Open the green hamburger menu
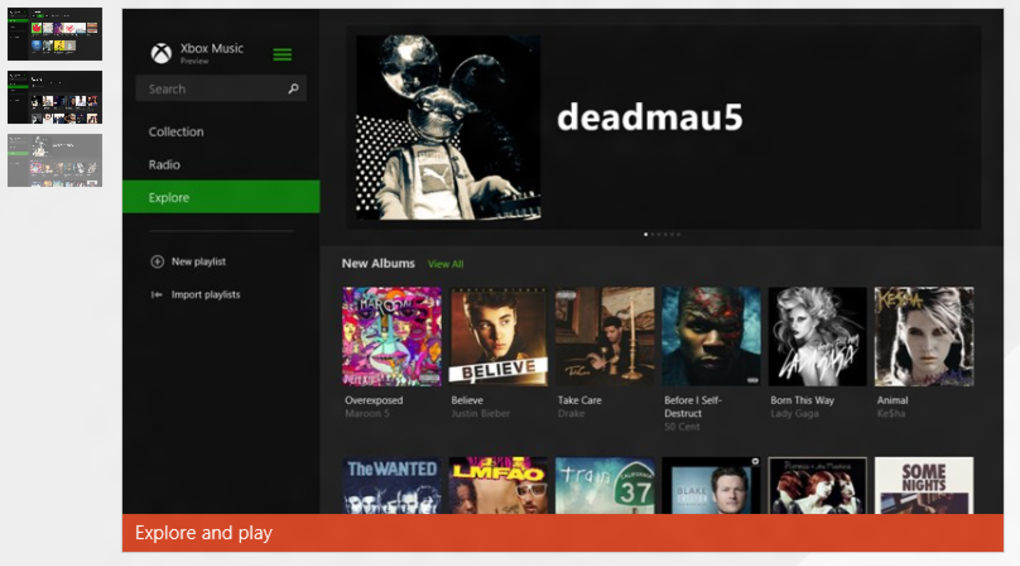Screen dimensions: 1020x566 pyautogui.click(x=283, y=55)
